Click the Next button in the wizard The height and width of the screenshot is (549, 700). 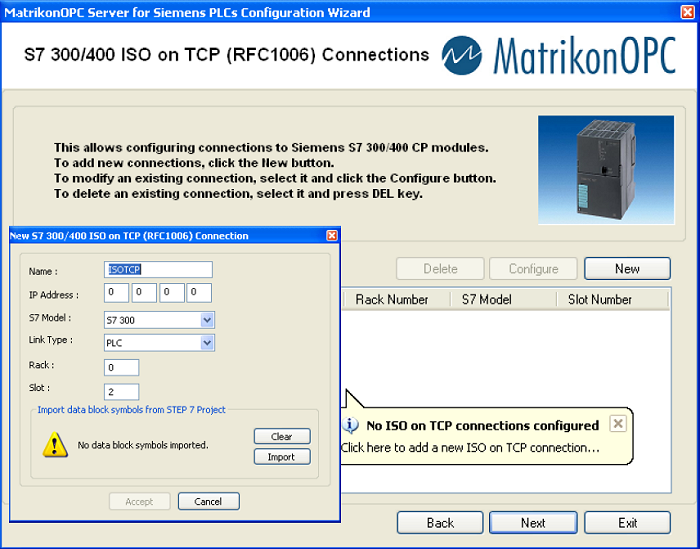click(x=533, y=523)
